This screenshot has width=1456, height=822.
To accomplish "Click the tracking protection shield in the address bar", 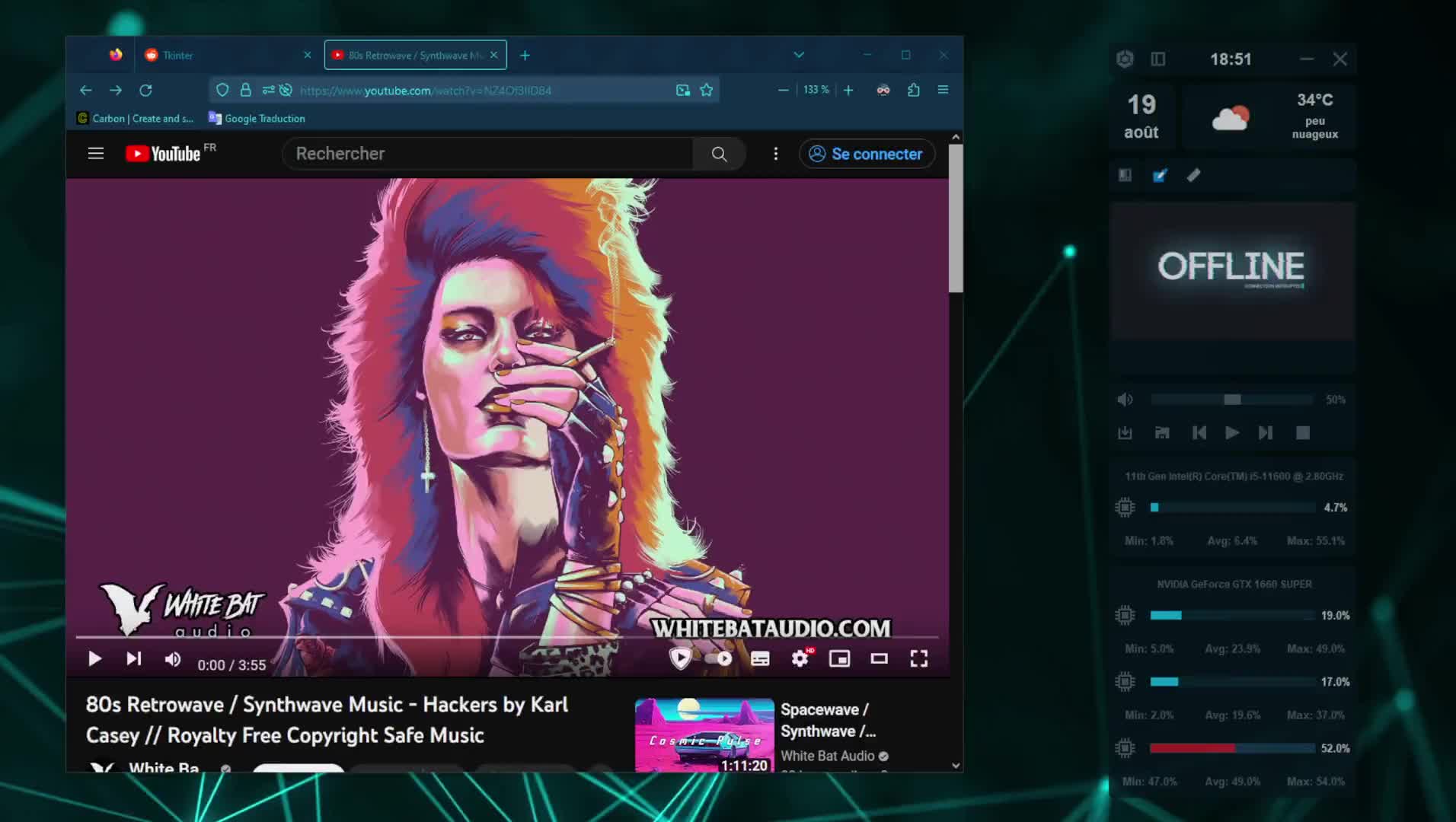I will [222, 90].
